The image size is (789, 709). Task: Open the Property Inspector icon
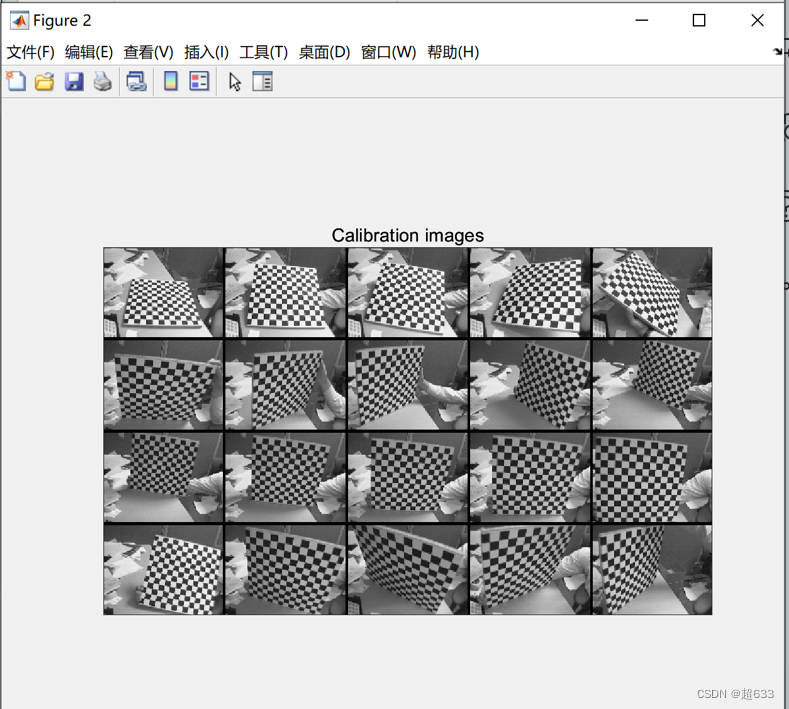[262, 81]
